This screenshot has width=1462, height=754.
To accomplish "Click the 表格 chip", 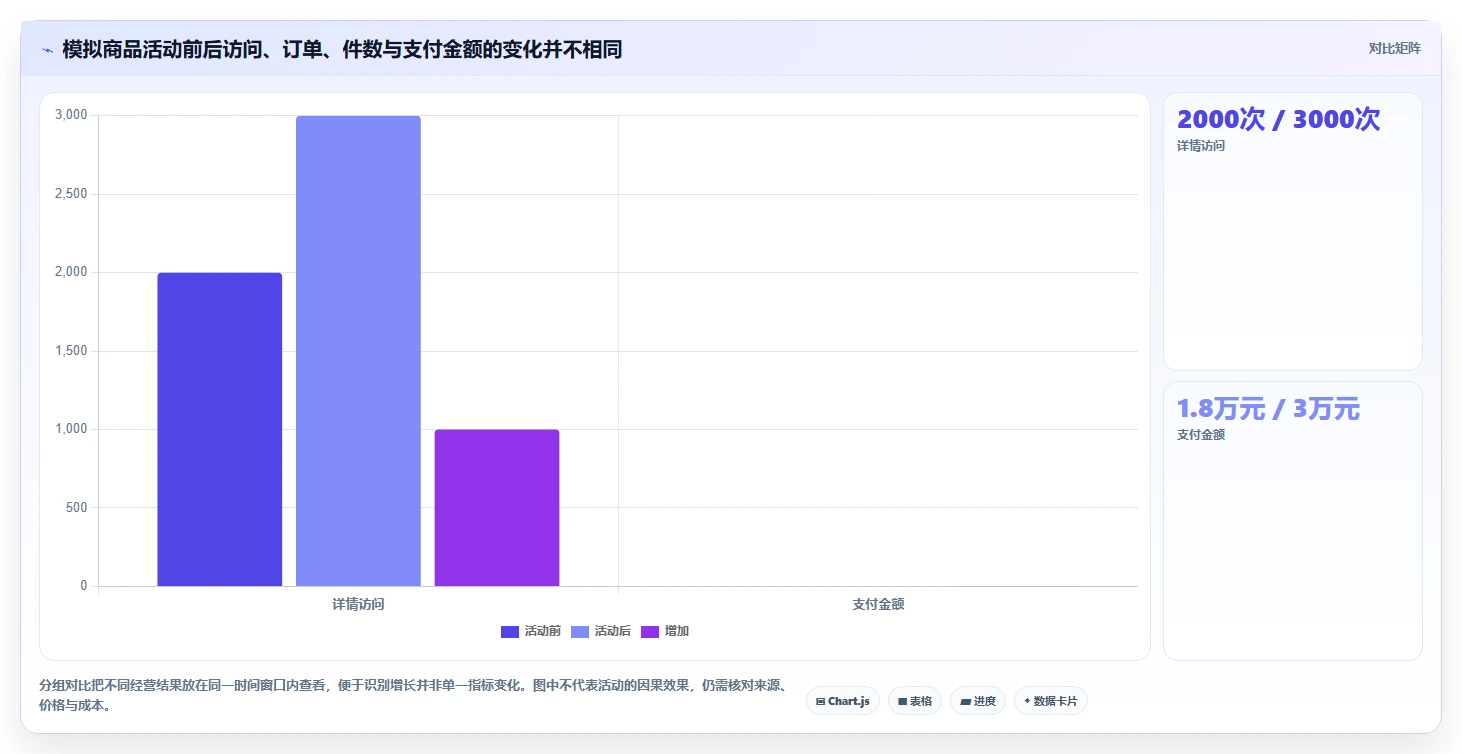I will coord(915,701).
